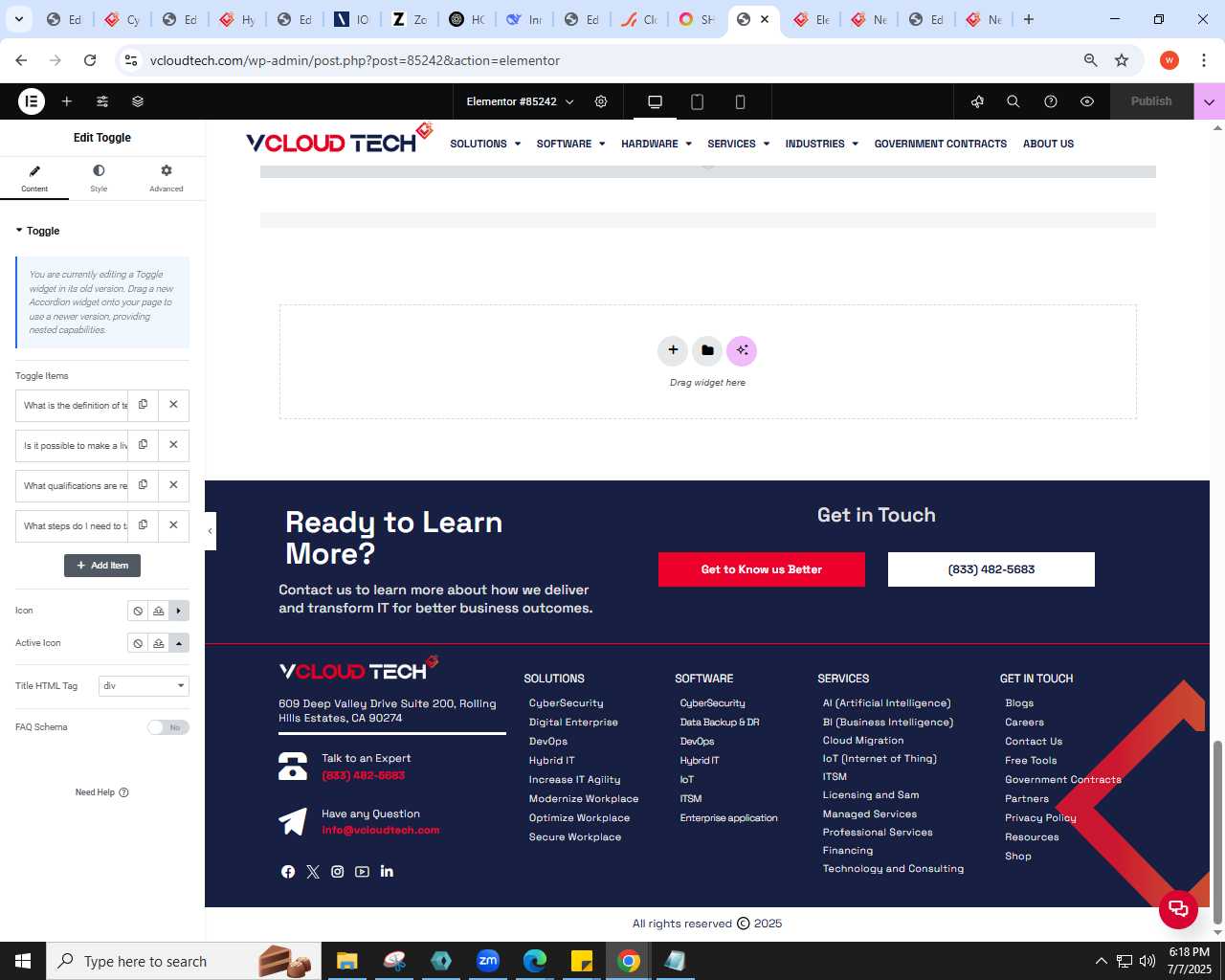Click the (833) 482-5683 white button

pos(991,569)
